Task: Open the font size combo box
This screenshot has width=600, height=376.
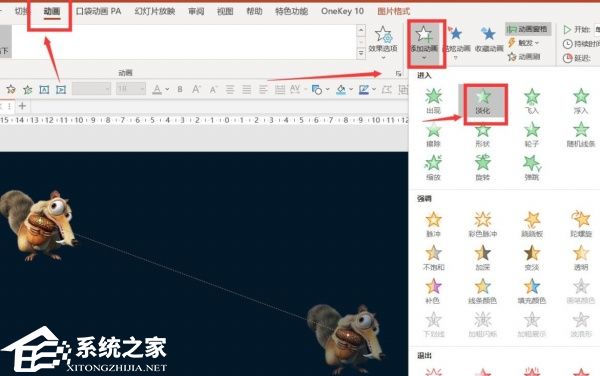Action: (x=130, y=90)
